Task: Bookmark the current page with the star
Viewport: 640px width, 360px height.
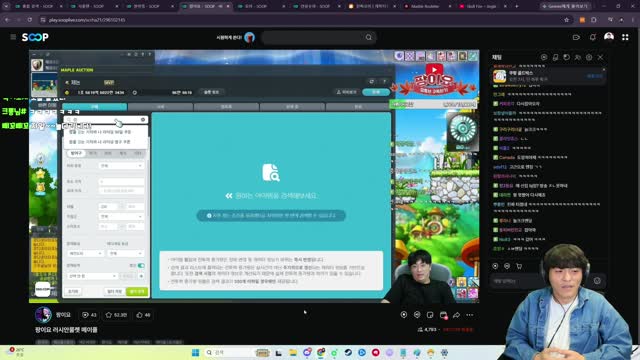Action: pyautogui.click(x=566, y=20)
